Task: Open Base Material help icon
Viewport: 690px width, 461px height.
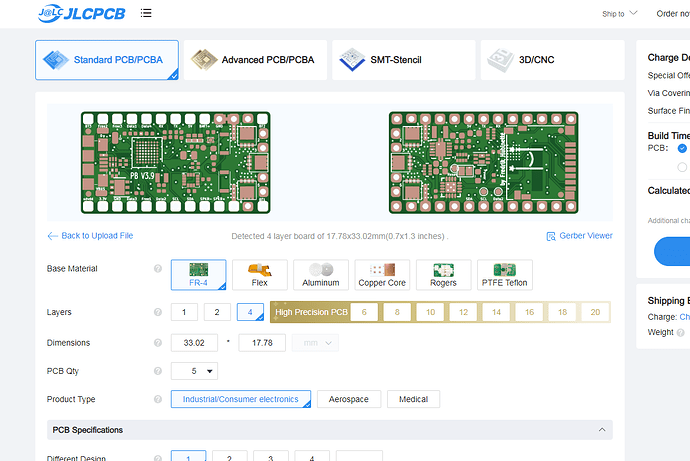Action: tap(158, 268)
